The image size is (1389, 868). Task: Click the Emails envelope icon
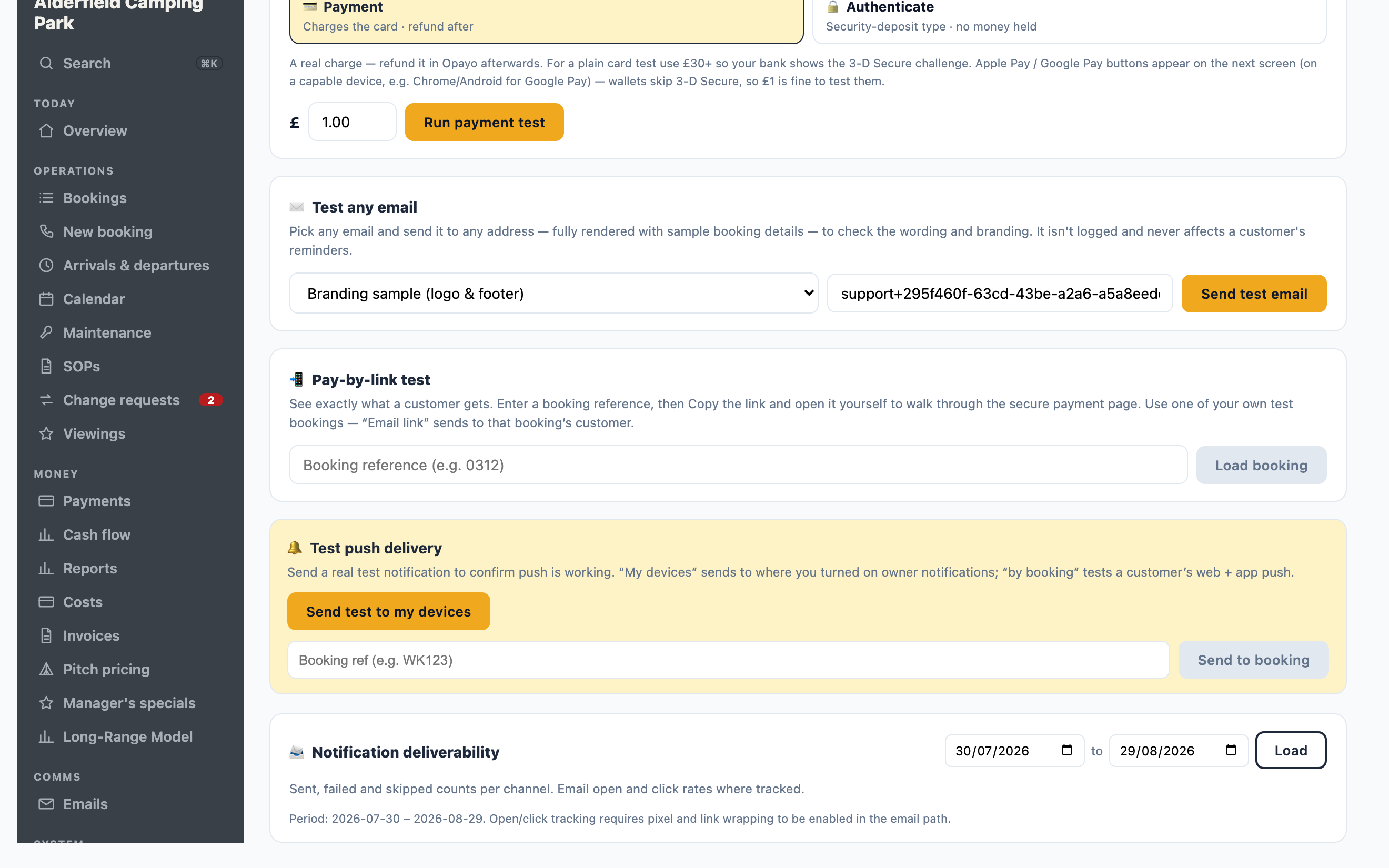pyautogui.click(x=46, y=804)
